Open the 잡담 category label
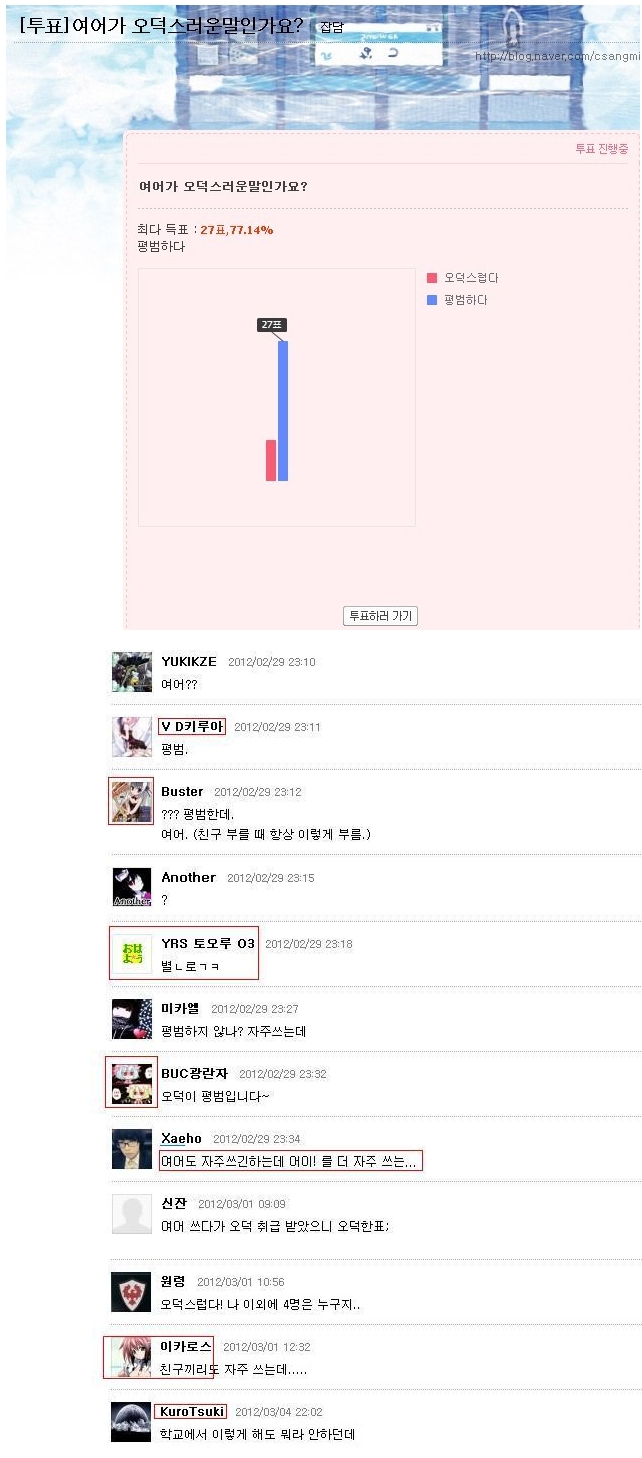The width and height of the screenshot is (642, 1458). pyautogui.click(x=331, y=28)
